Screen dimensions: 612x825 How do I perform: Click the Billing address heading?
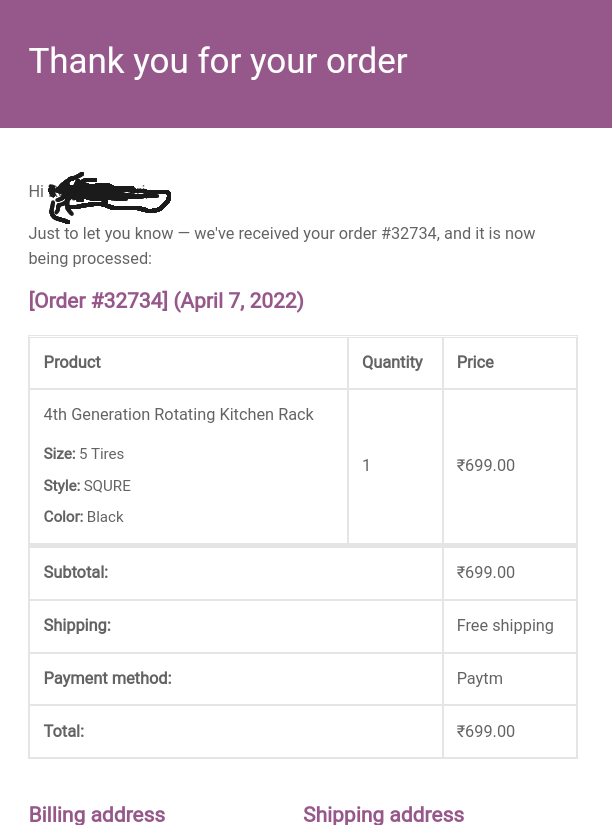pyautogui.click(x=97, y=814)
